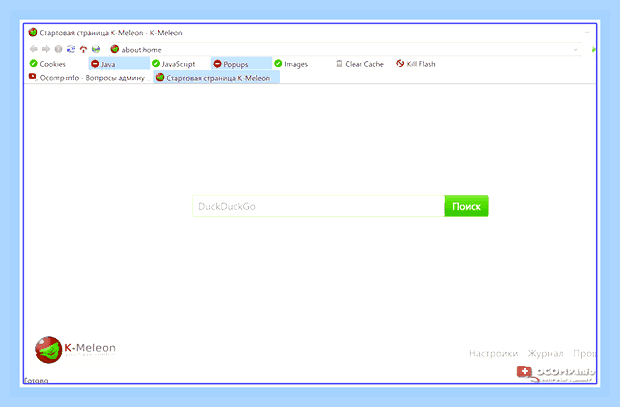The image size is (620, 407).
Task: Toggle JavaScript permission
Action: (x=174, y=64)
